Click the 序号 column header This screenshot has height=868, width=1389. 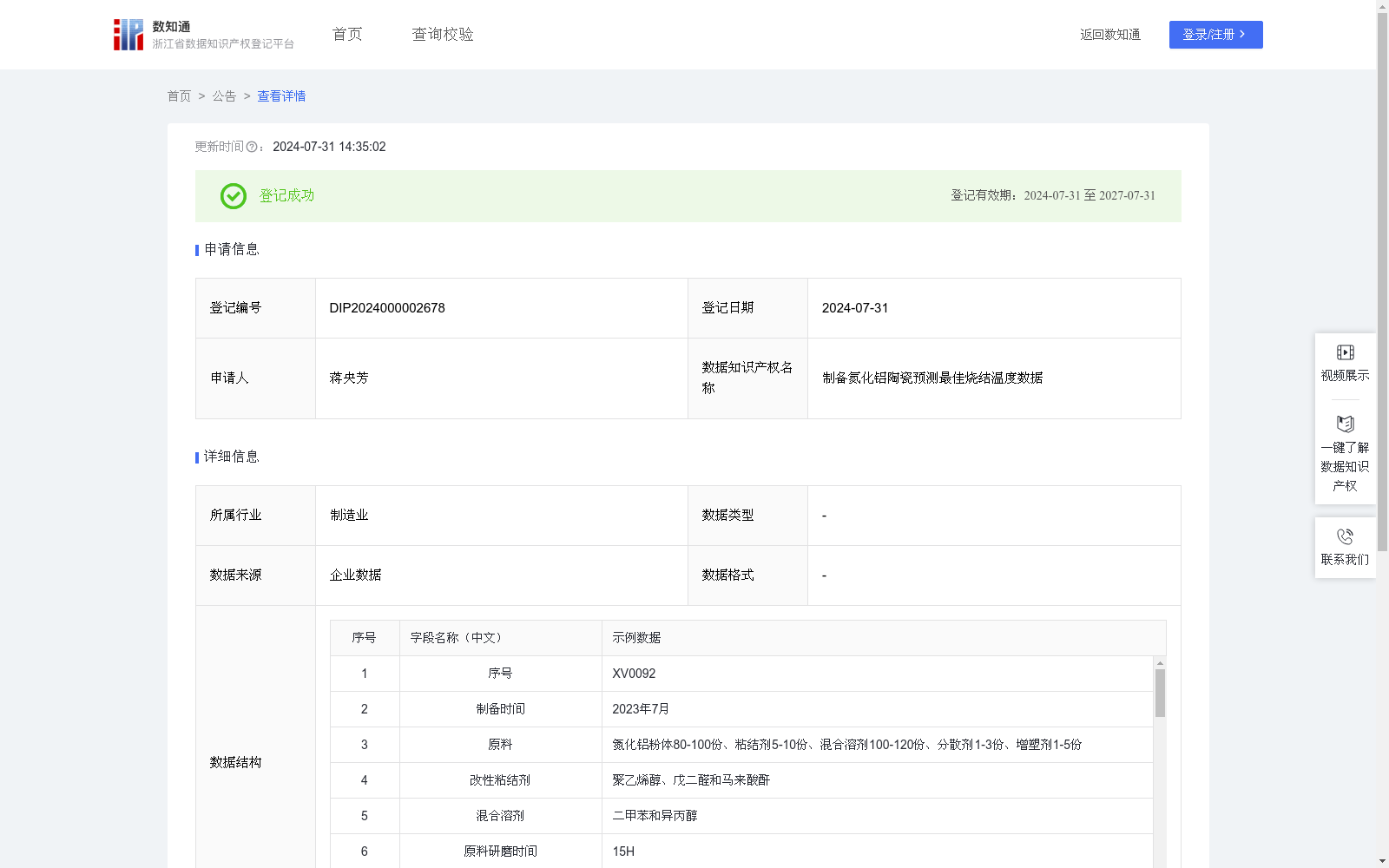click(x=364, y=638)
